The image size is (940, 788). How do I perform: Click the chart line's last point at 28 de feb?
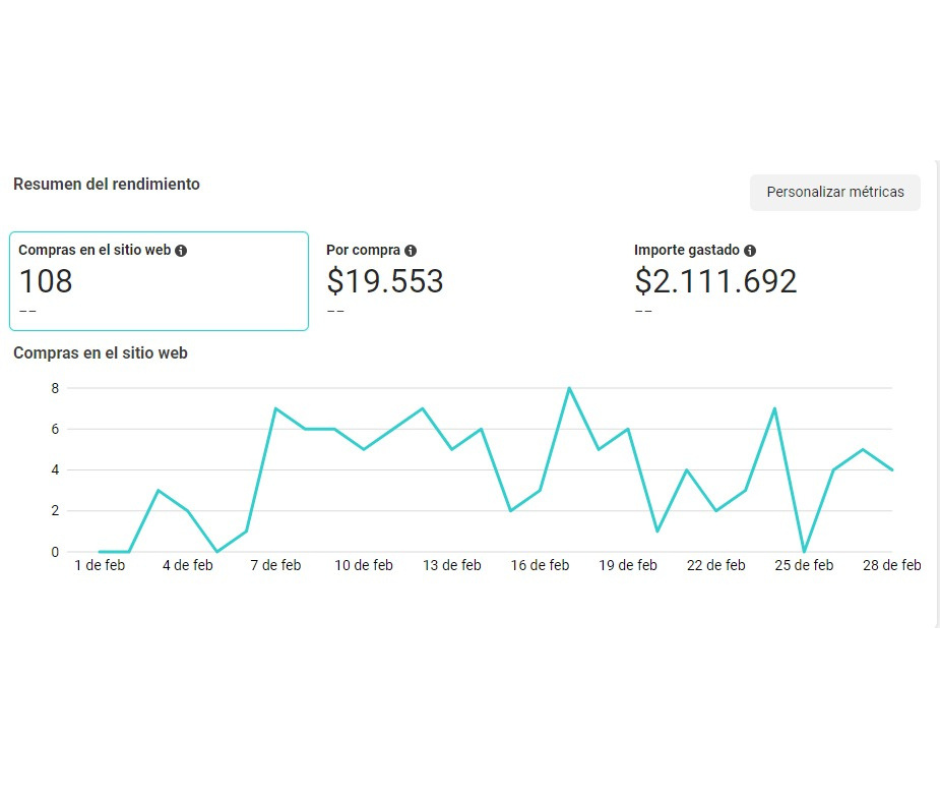pyautogui.click(x=892, y=470)
